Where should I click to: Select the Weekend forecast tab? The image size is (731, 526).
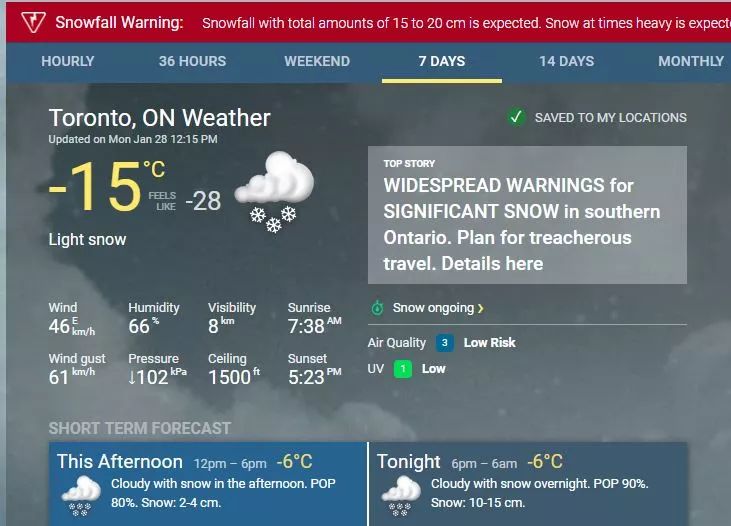click(x=317, y=61)
